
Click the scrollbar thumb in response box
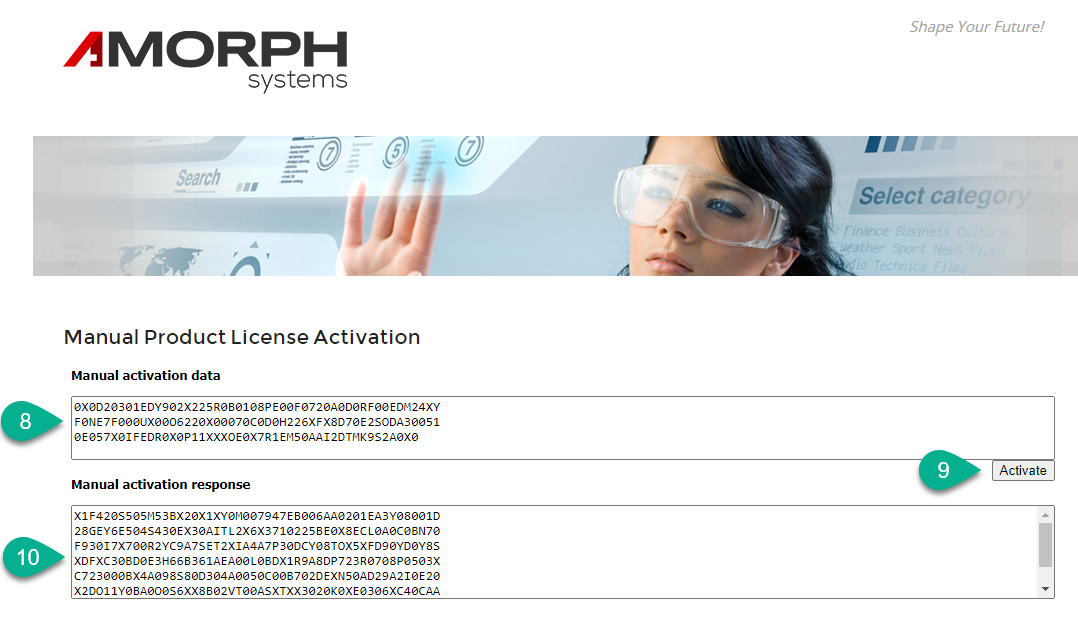click(x=1046, y=545)
